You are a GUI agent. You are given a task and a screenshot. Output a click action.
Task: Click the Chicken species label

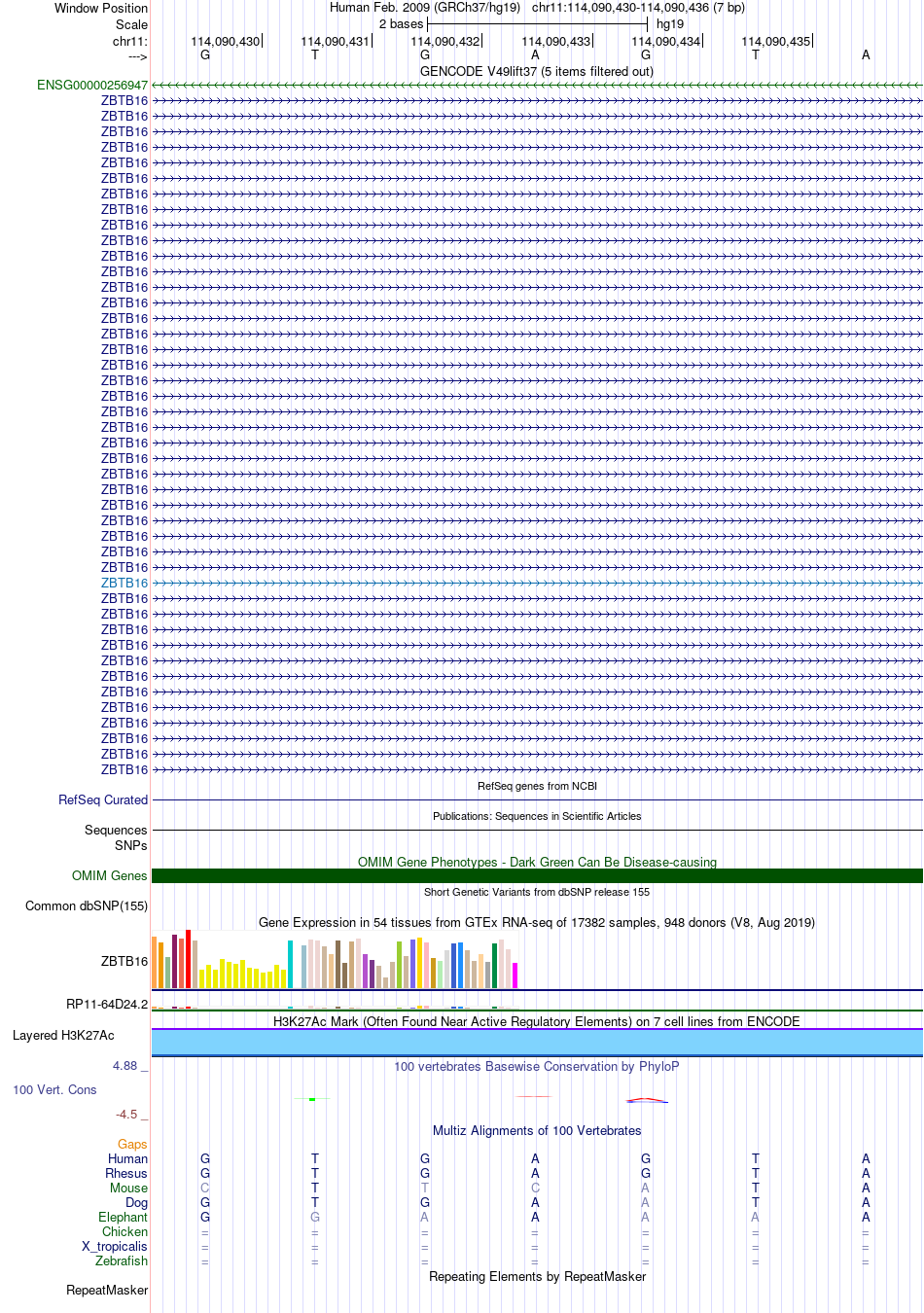(125, 1232)
